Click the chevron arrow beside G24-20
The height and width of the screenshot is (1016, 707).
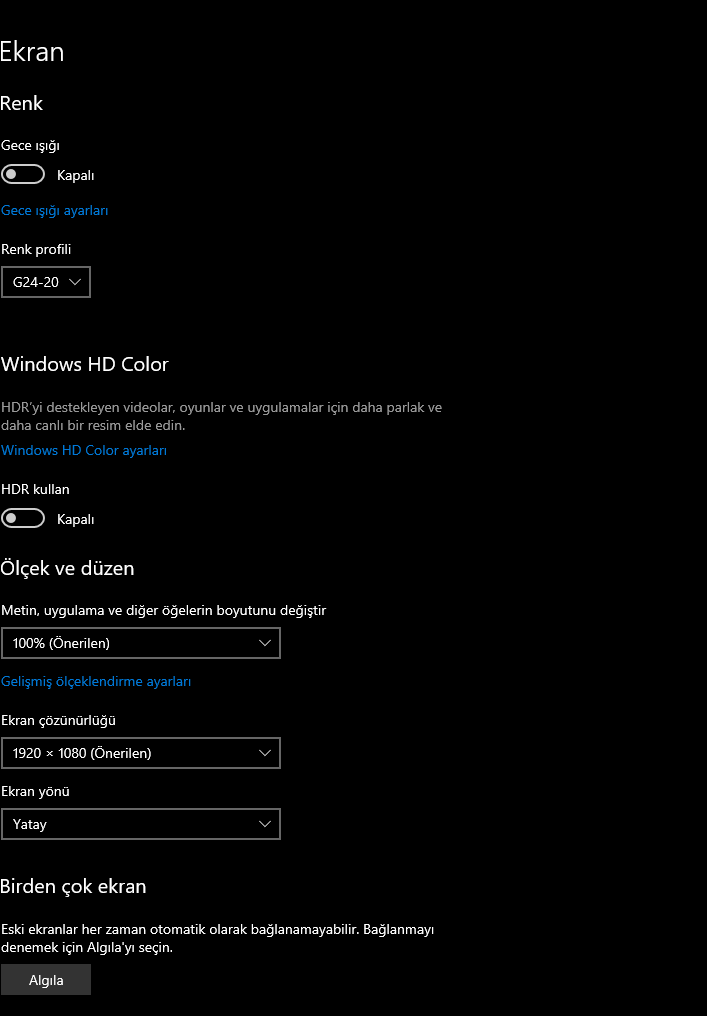click(75, 283)
